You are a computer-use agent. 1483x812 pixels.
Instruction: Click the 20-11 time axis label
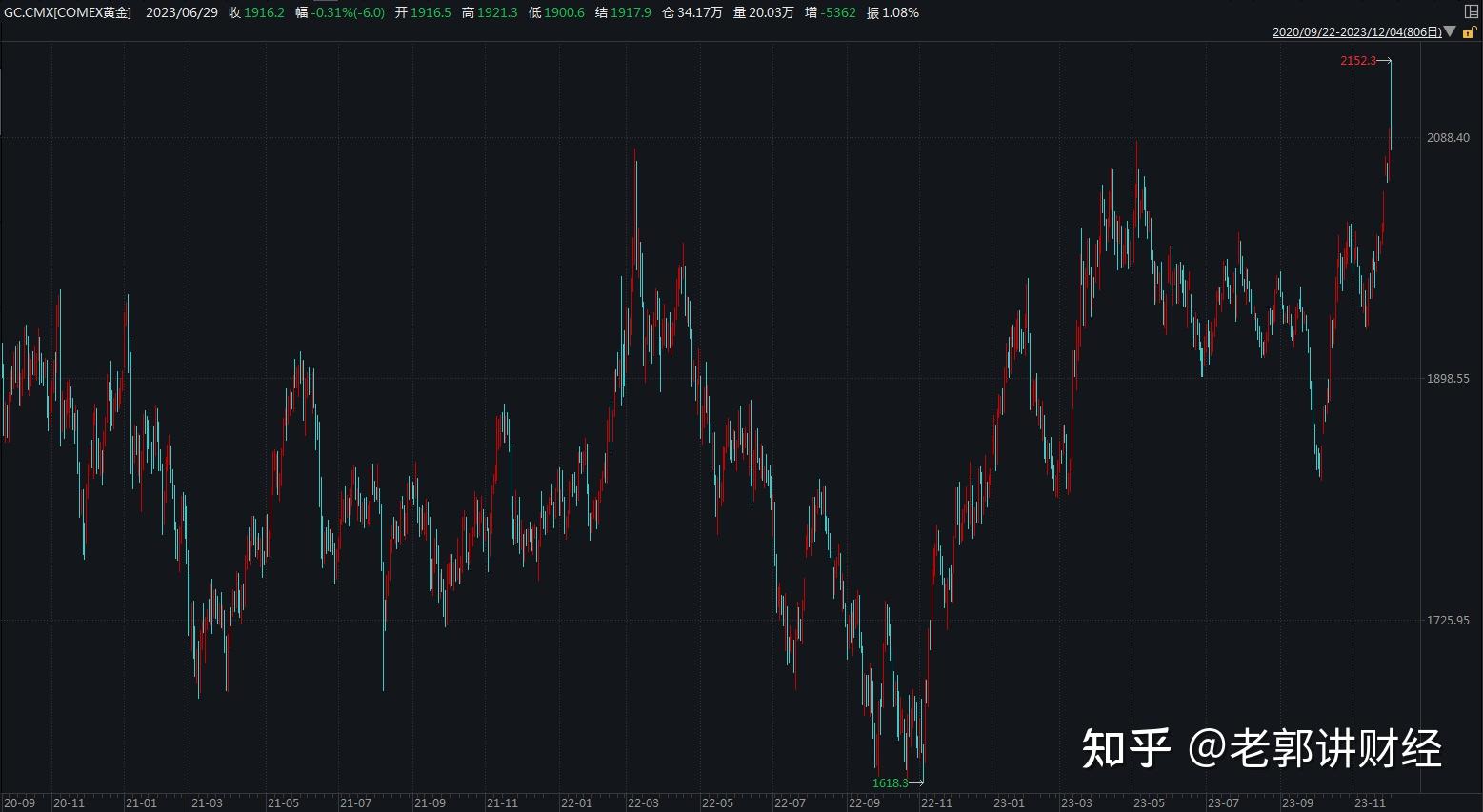click(x=70, y=803)
